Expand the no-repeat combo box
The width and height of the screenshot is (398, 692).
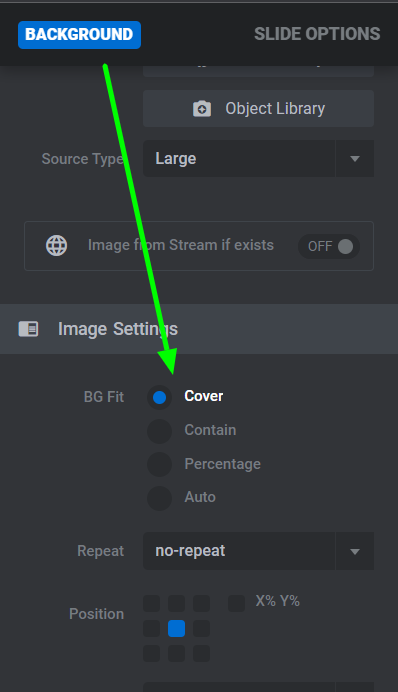tap(258, 551)
